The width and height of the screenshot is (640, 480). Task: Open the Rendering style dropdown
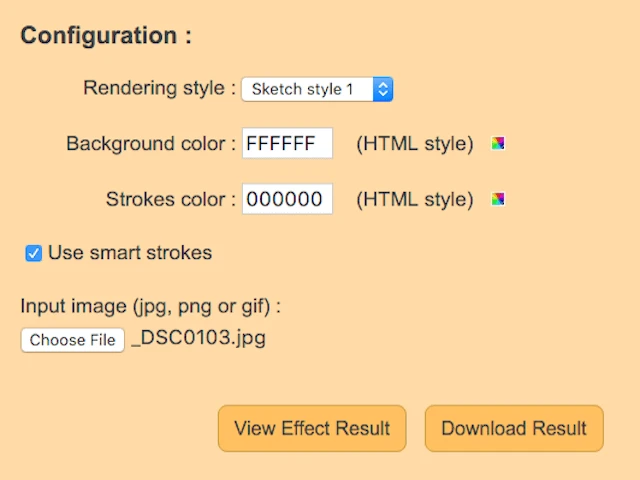click(316, 89)
